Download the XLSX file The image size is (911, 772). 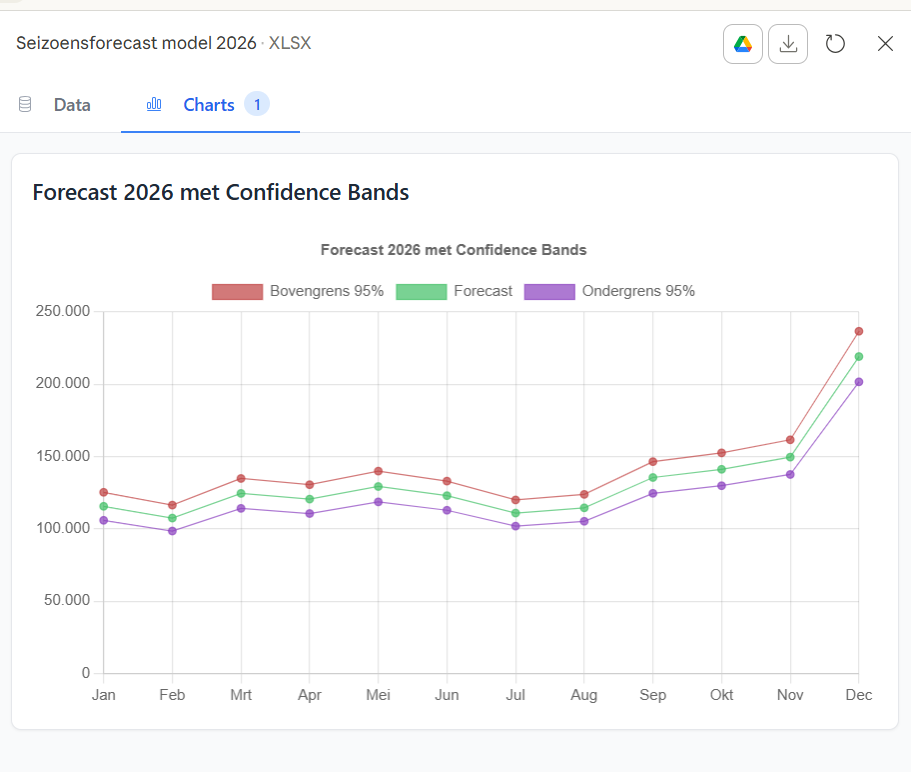tap(788, 44)
